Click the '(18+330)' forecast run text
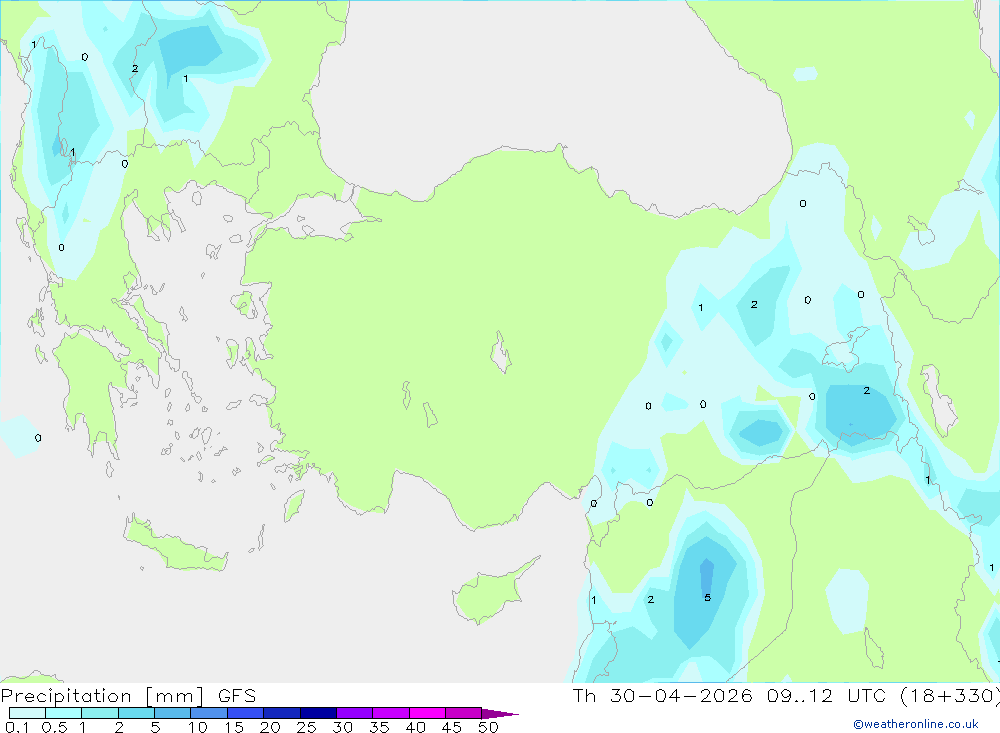Image resolution: width=1000 pixels, height=733 pixels. coord(950,696)
